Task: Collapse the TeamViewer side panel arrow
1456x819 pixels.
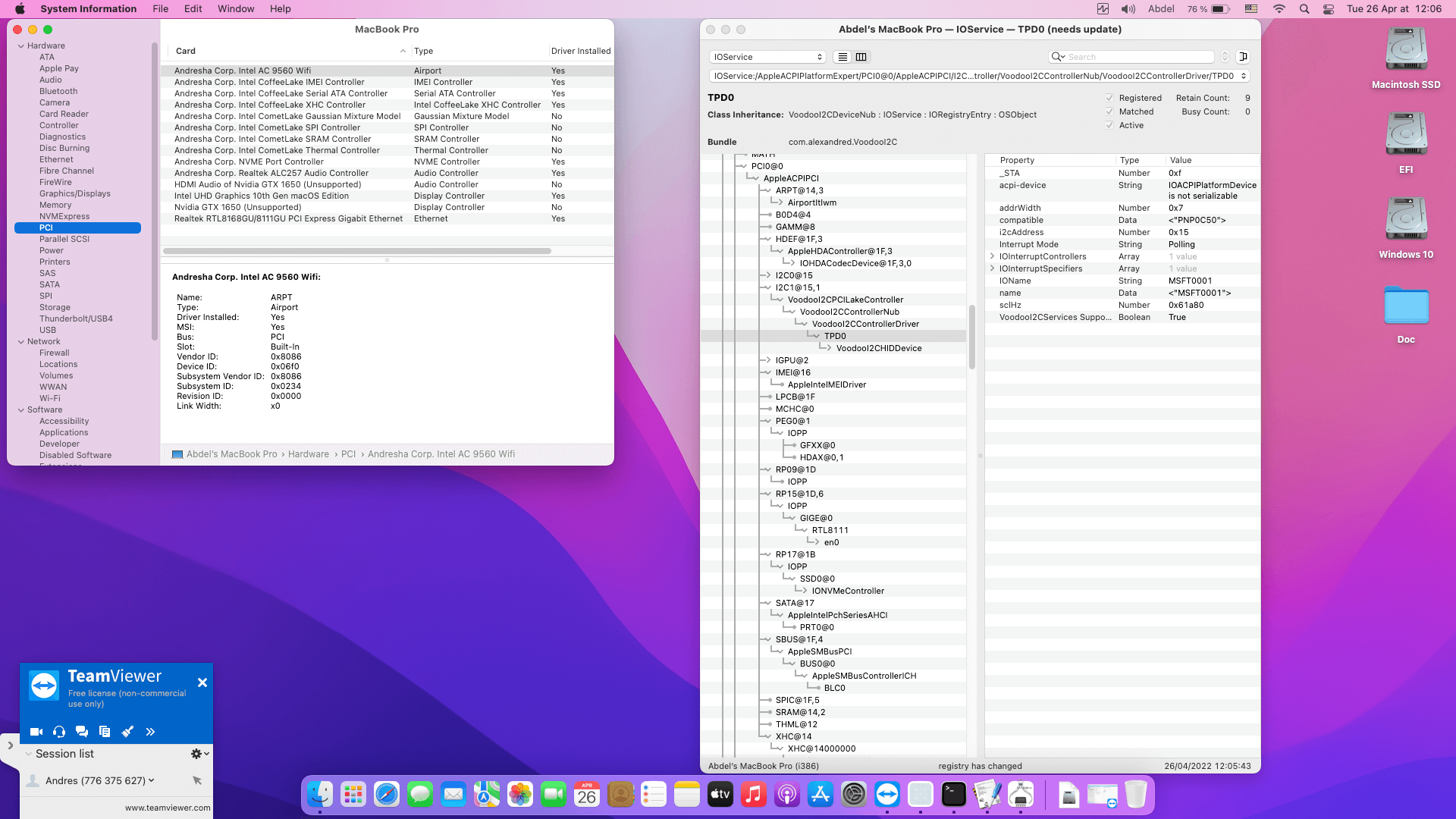Action: (10, 745)
